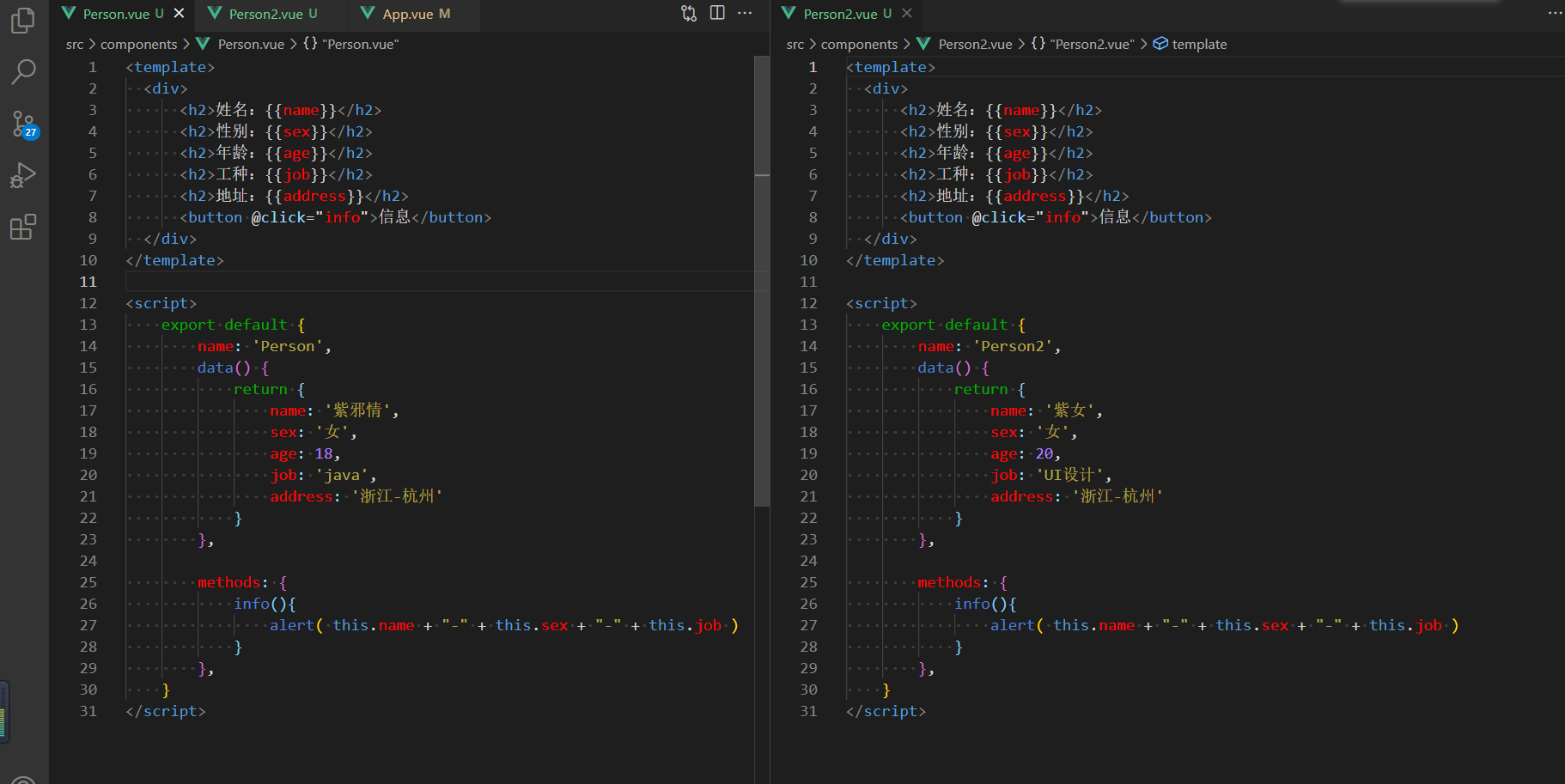
Task: Click the 'template' breadcrumb in right editor
Action: click(x=1199, y=44)
